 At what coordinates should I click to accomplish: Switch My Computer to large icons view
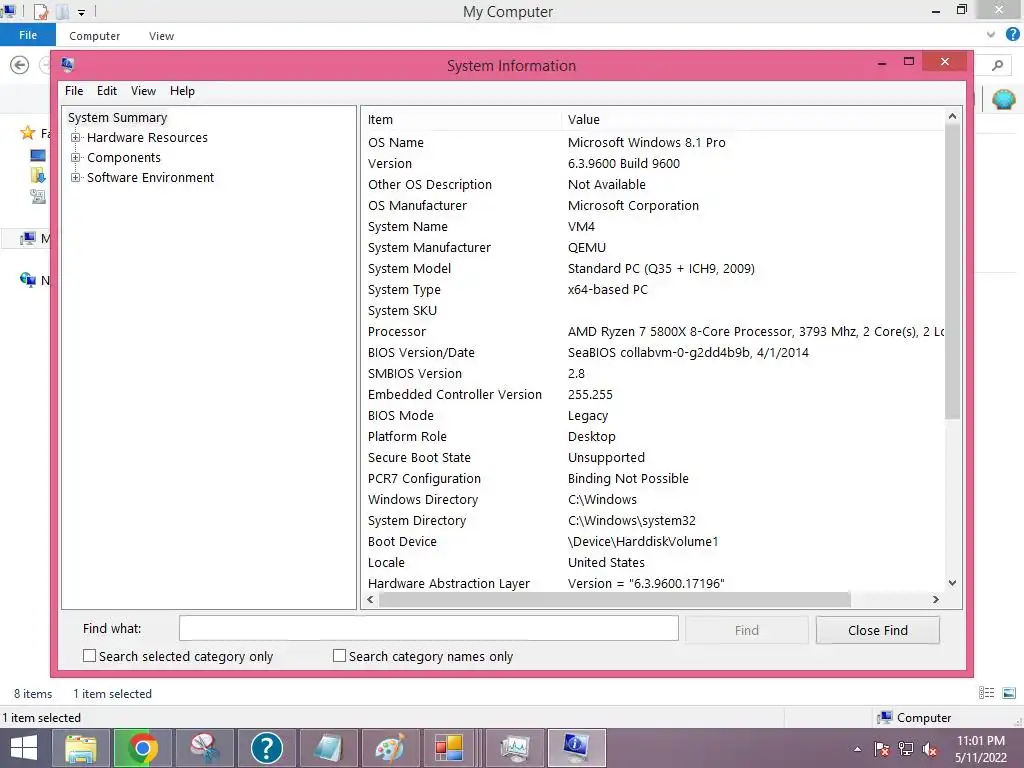[x=1009, y=693]
